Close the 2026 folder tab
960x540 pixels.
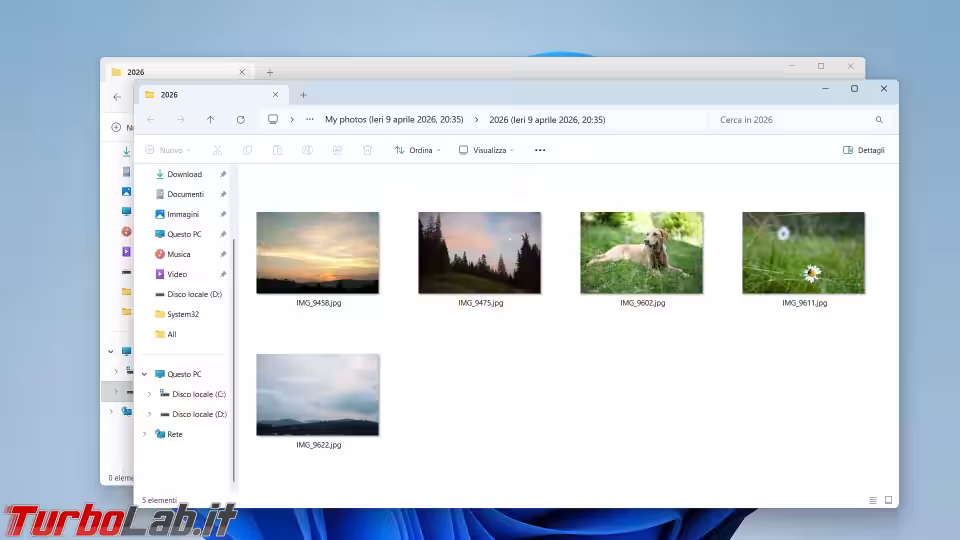click(275, 95)
